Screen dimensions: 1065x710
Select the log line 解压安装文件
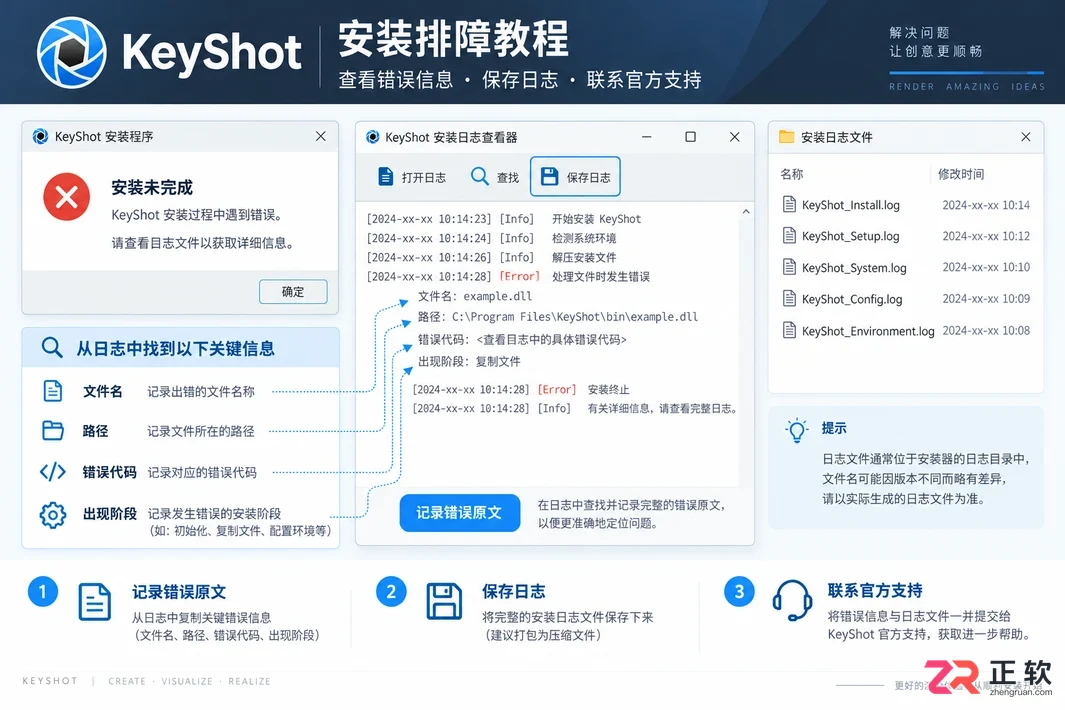coord(492,258)
